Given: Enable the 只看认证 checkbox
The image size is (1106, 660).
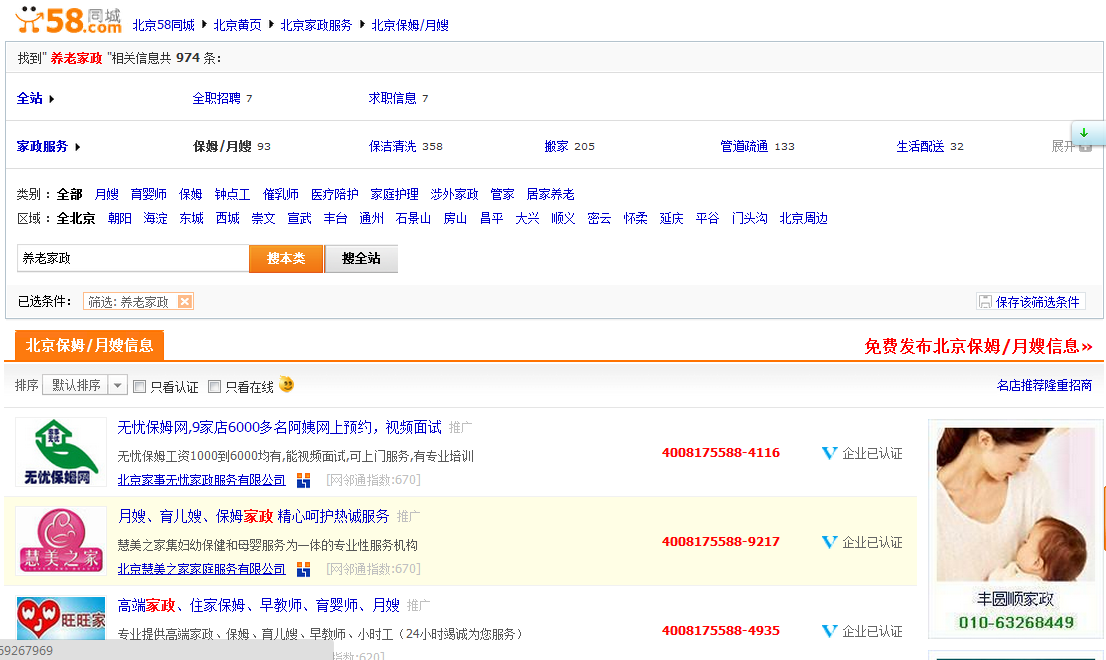Looking at the screenshot, I should (x=140, y=386).
